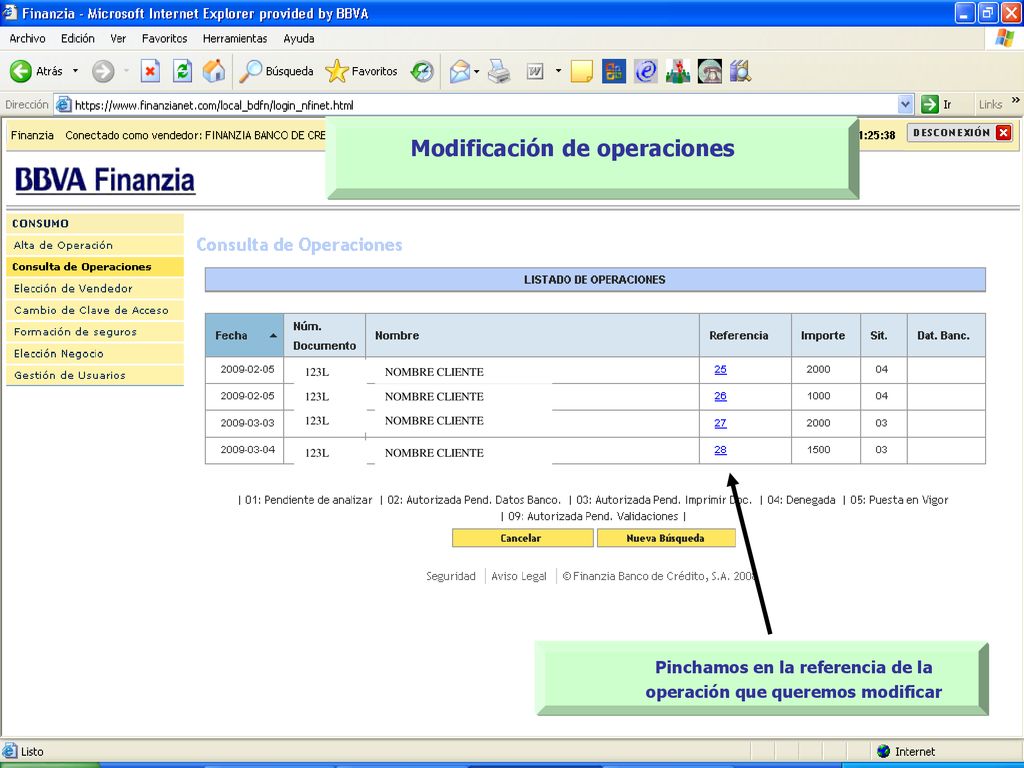Click the research book magnifier icon
This screenshot has height=768, width=1024.
741,71
